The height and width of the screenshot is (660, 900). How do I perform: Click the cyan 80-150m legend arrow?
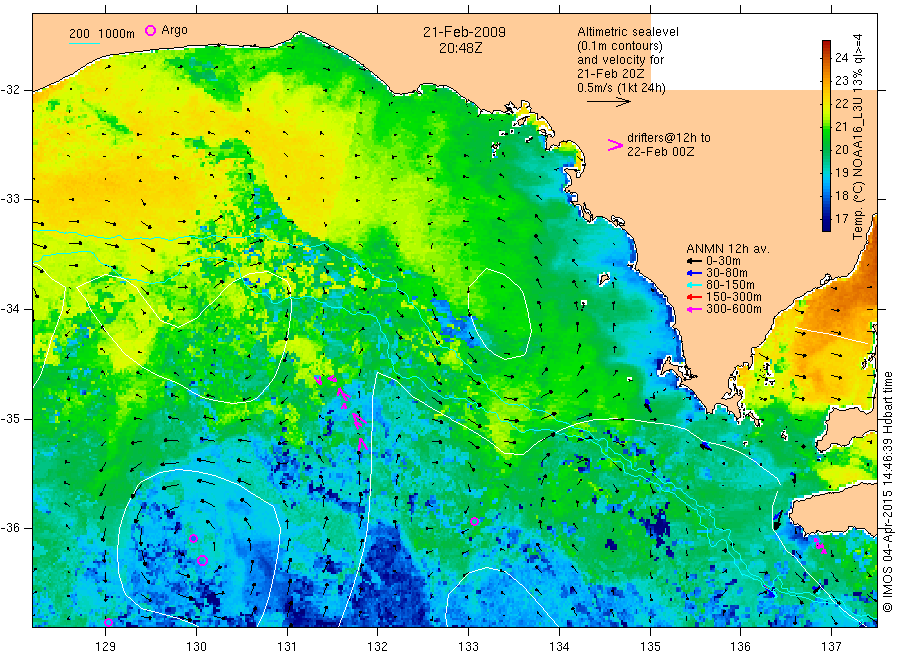coord(694,285)
